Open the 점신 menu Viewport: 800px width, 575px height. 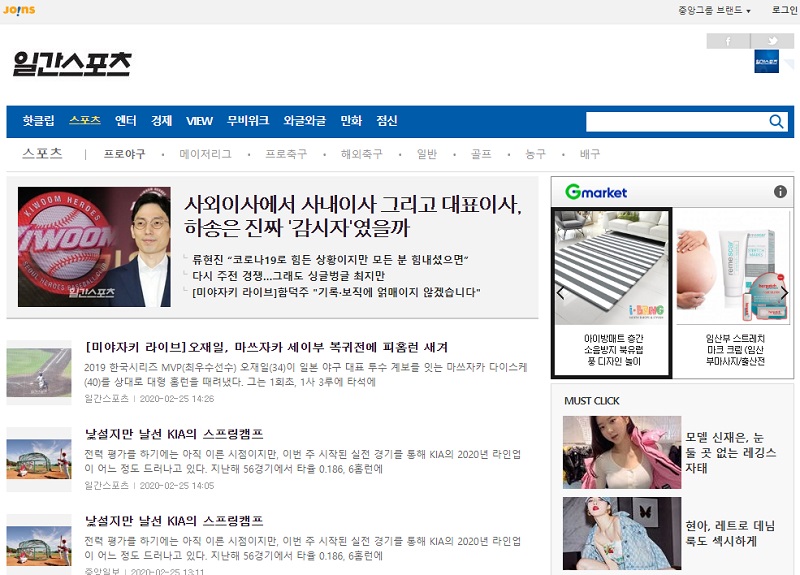(387, 121)
